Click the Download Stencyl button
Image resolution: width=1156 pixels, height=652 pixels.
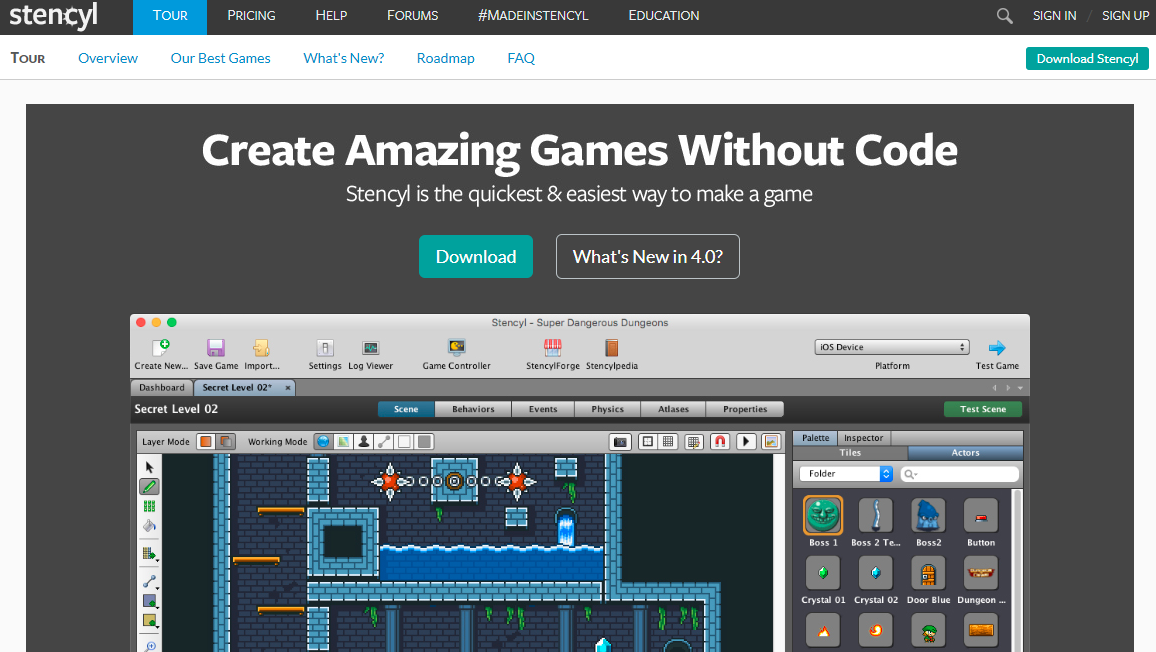[1087, 58]
